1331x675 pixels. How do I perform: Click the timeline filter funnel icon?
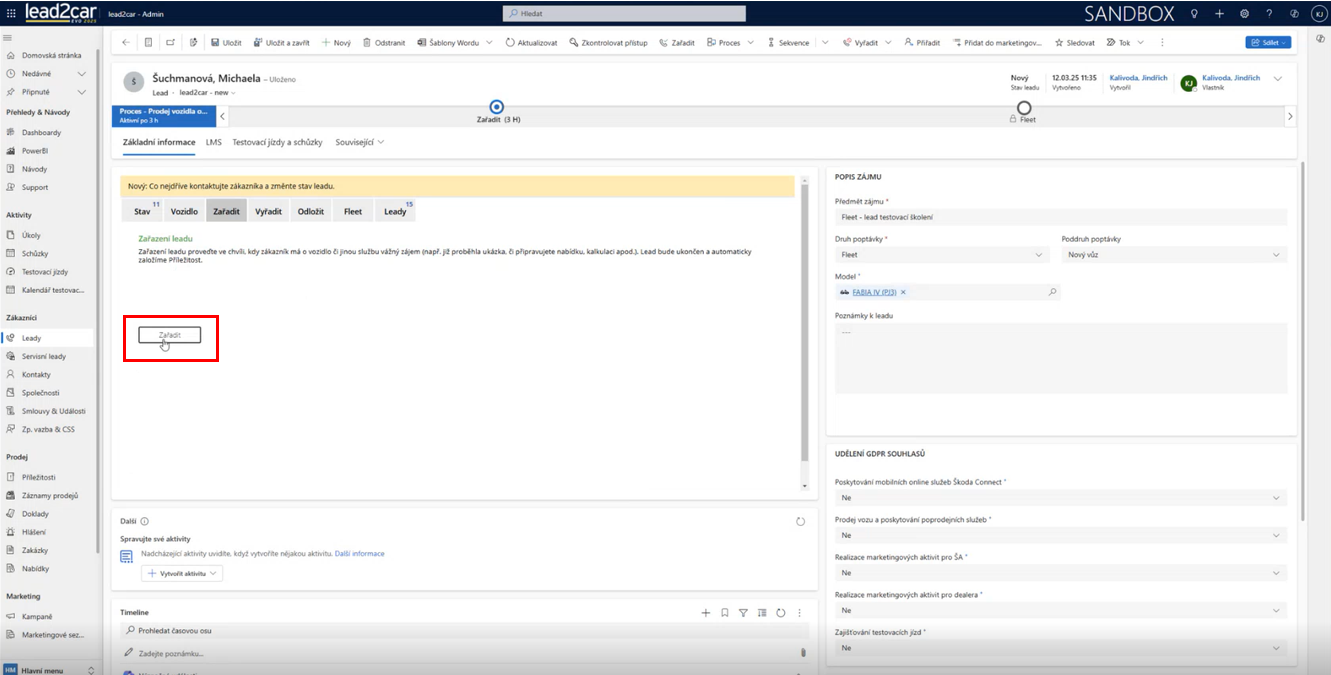[743, 613]
